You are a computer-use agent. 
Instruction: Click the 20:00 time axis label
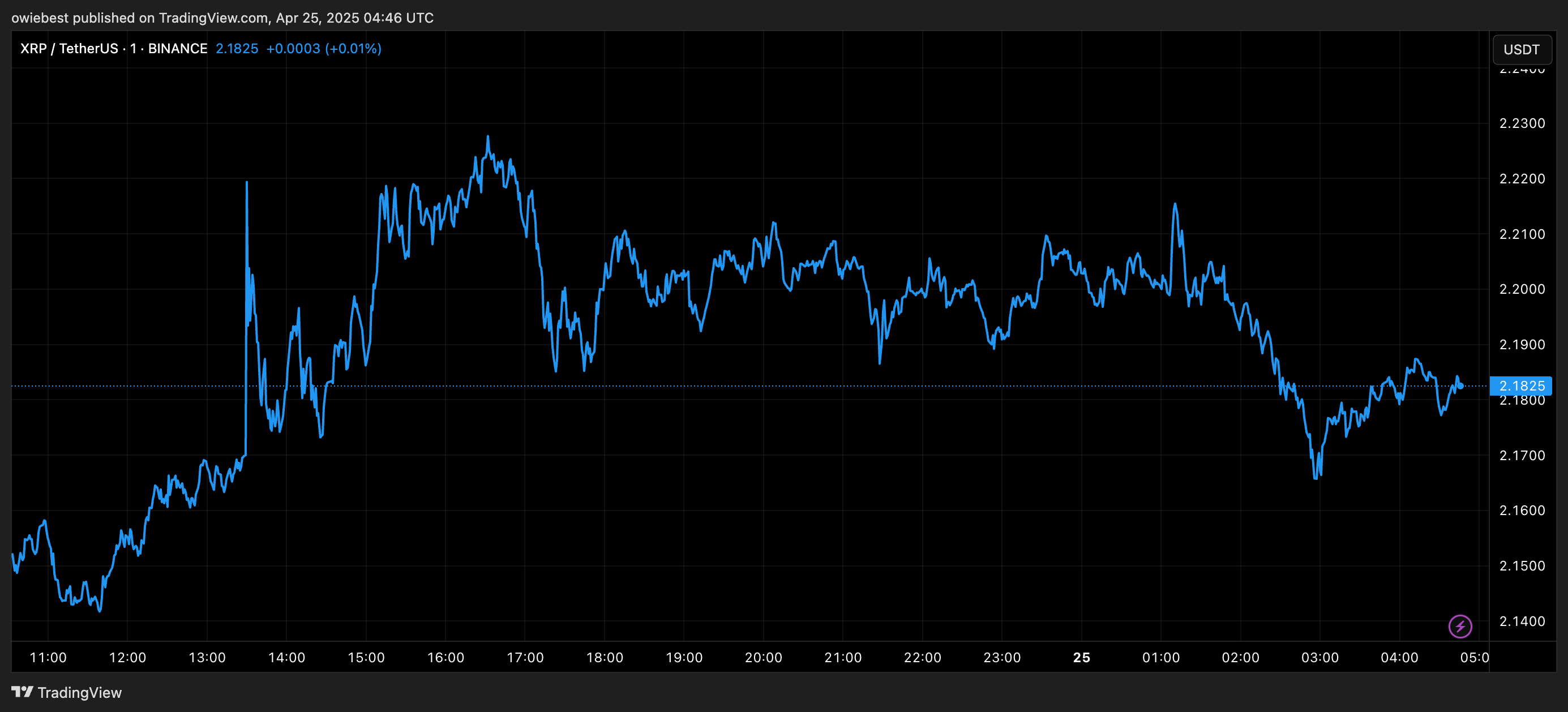click(x=763, y=658)
